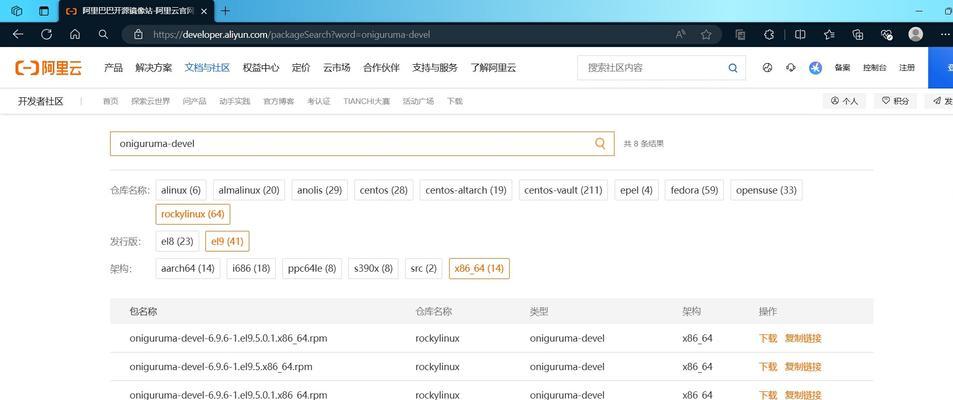Select the epel (4) repository filter

pyautogui.click(x=636, y=190)
